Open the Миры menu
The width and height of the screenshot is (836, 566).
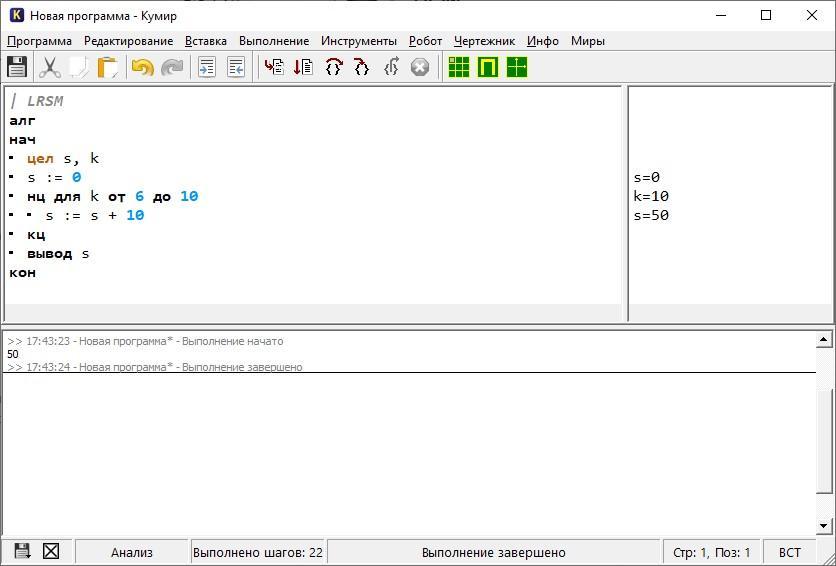588,41
